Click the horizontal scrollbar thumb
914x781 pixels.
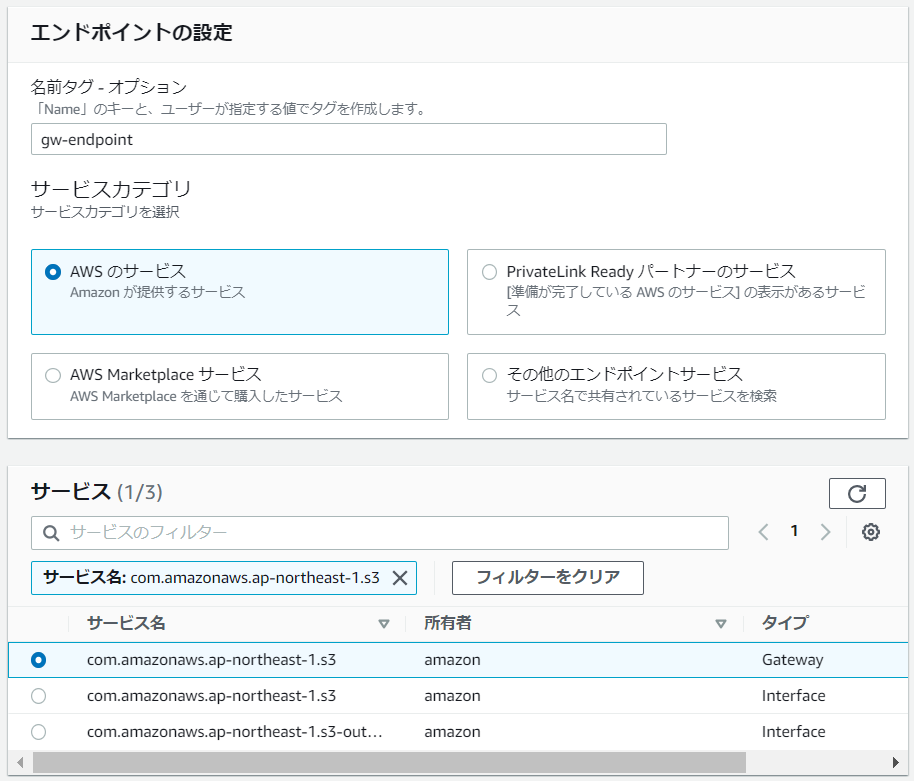click(x=389, y=762)
